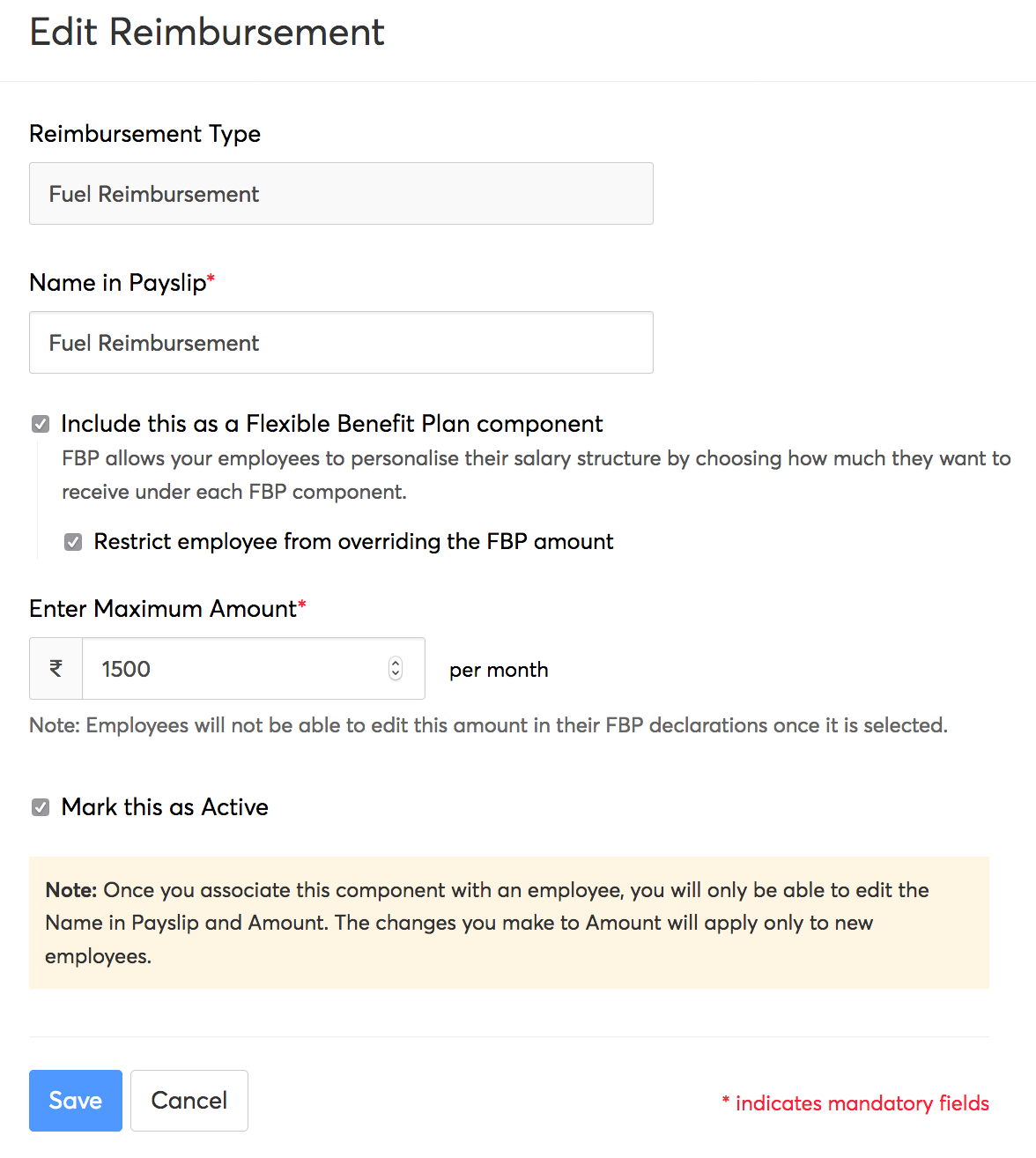Click the yellow note box about associated components

[508, 923]
